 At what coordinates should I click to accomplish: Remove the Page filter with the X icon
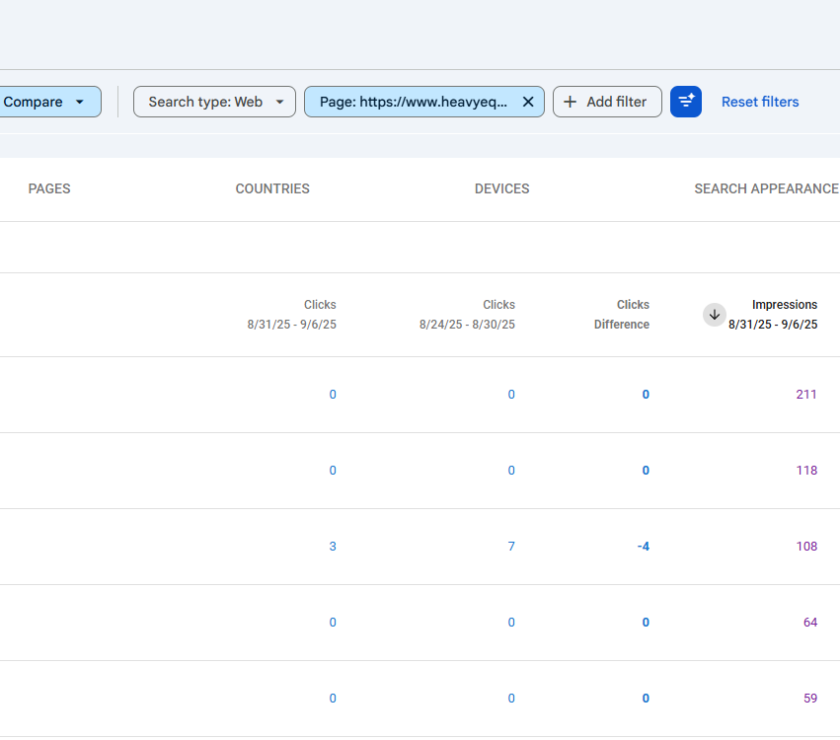point(528,102)
